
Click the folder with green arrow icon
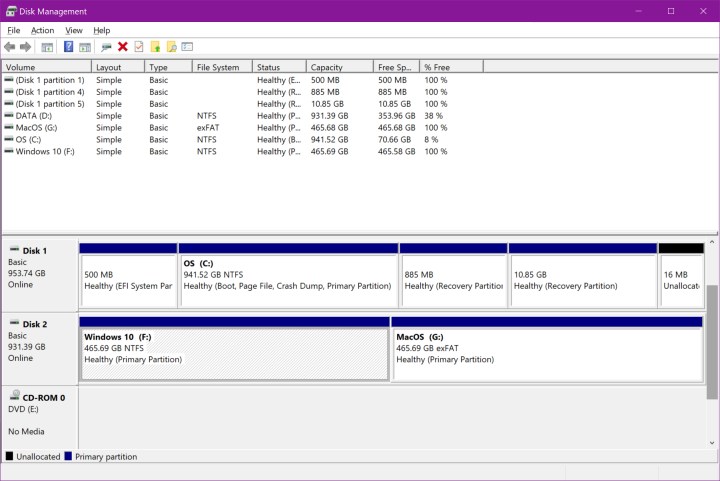coord(155,47)
